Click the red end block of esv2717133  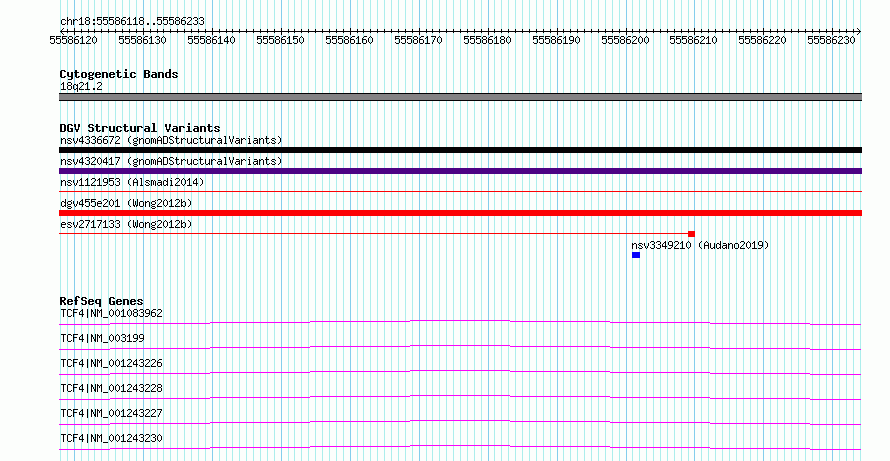[691, 234]
